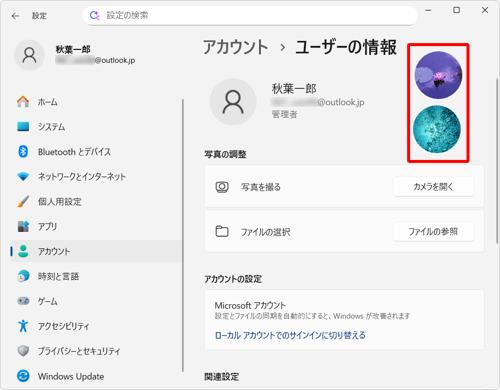This screenshot has height=390, width=500.
Task: Click ローカル アカウントでのサインインに切り替える link
Action: click(290, 335)
